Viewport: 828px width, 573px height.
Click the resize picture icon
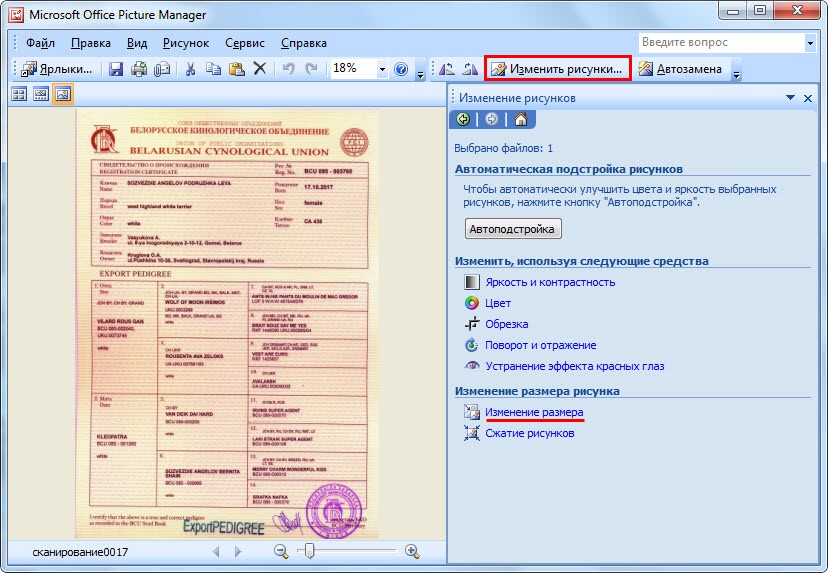(x=472, y=412)
